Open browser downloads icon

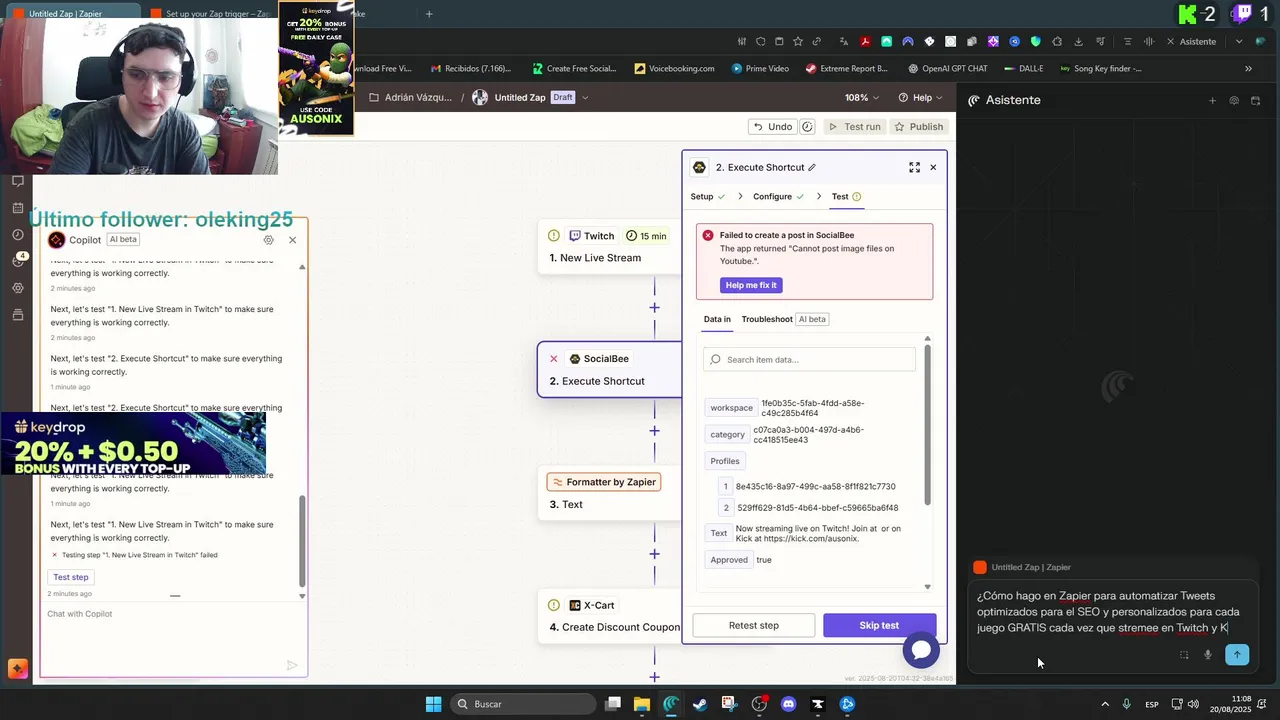pyautogui.click(x=1078, y=41)
